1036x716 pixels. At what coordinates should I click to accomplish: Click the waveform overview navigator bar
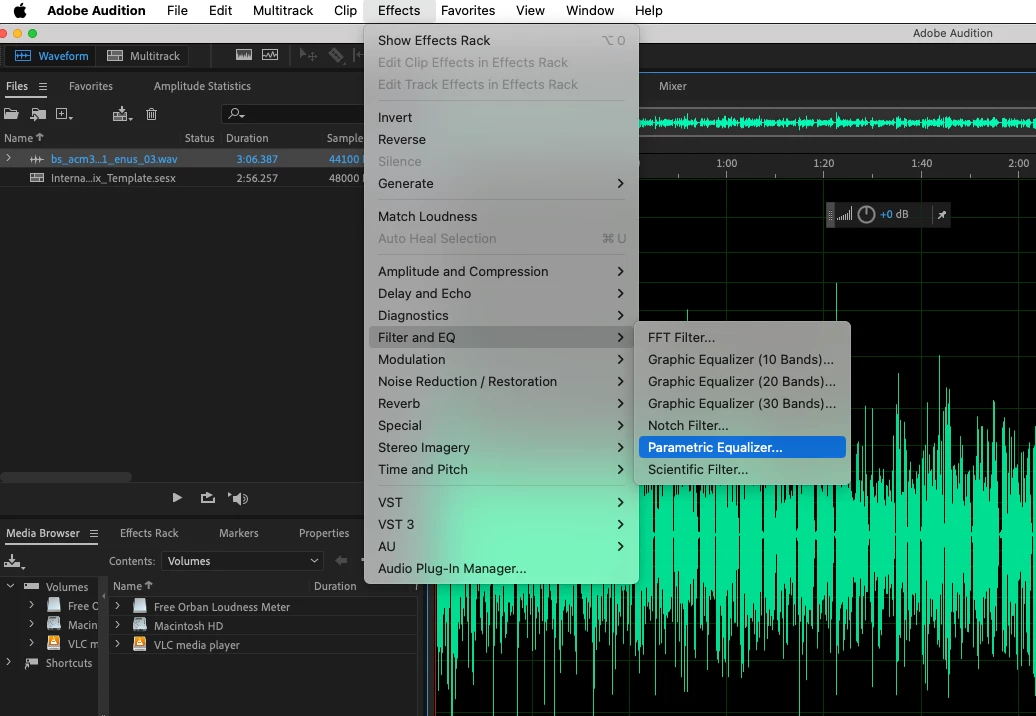tap(837, 123)
